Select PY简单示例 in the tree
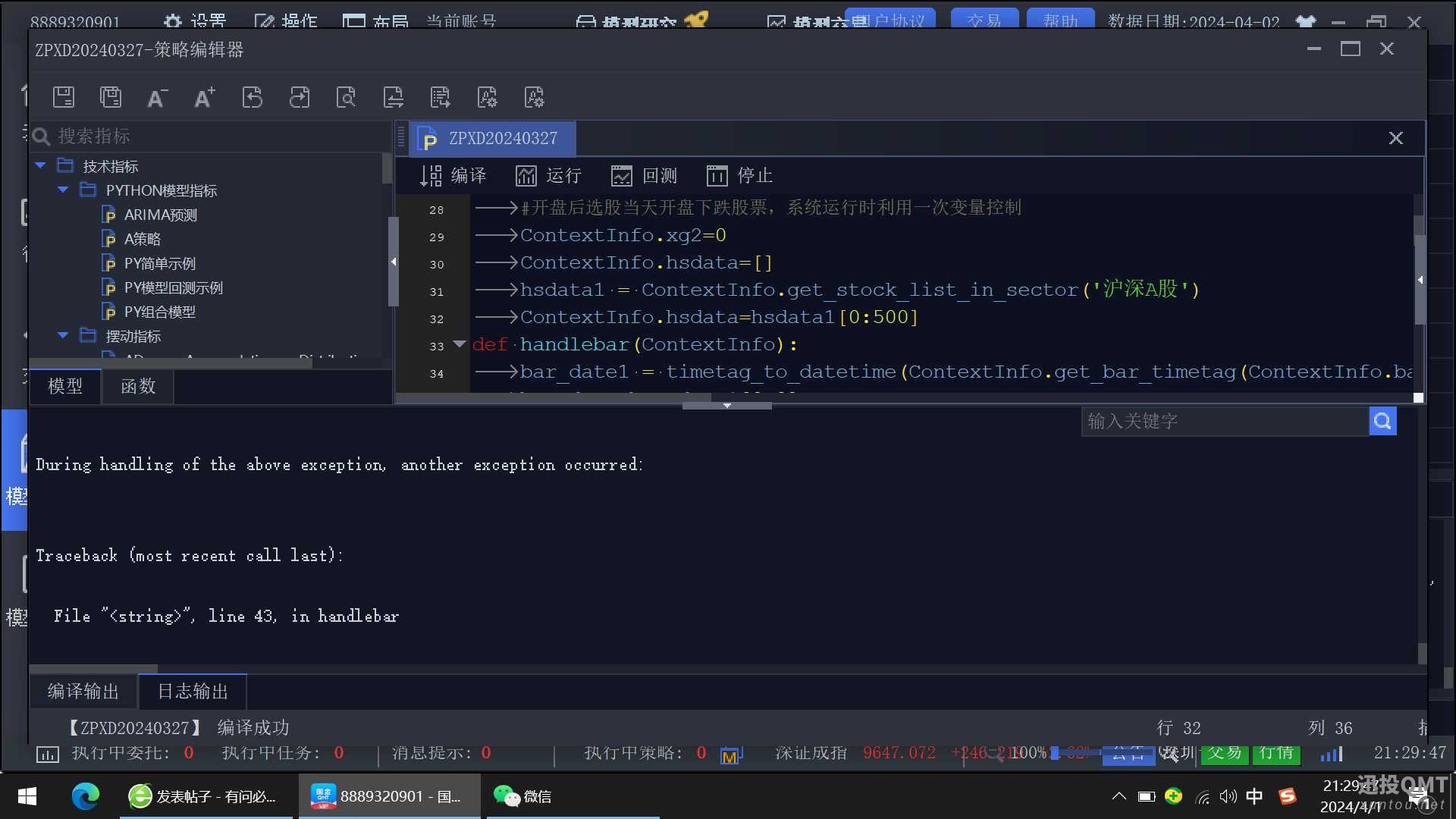The width and height of the screenshot is (1456, 819). (159, 263)
